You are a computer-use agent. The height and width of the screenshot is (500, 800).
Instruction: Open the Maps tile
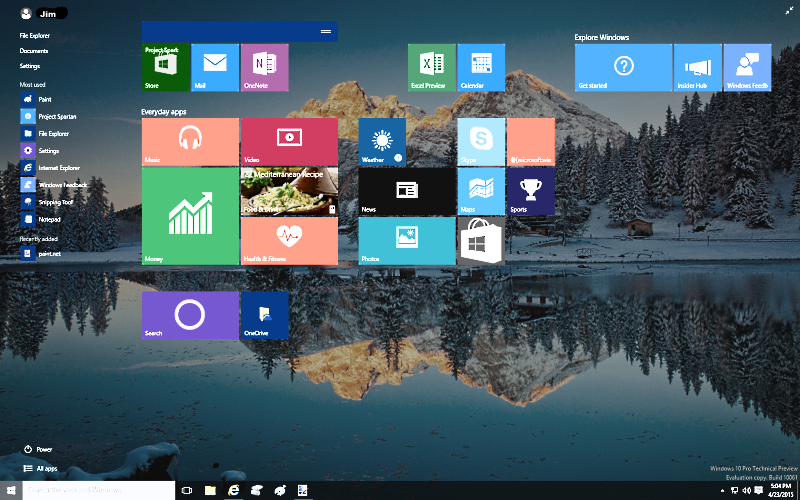[x=481, y=191]
